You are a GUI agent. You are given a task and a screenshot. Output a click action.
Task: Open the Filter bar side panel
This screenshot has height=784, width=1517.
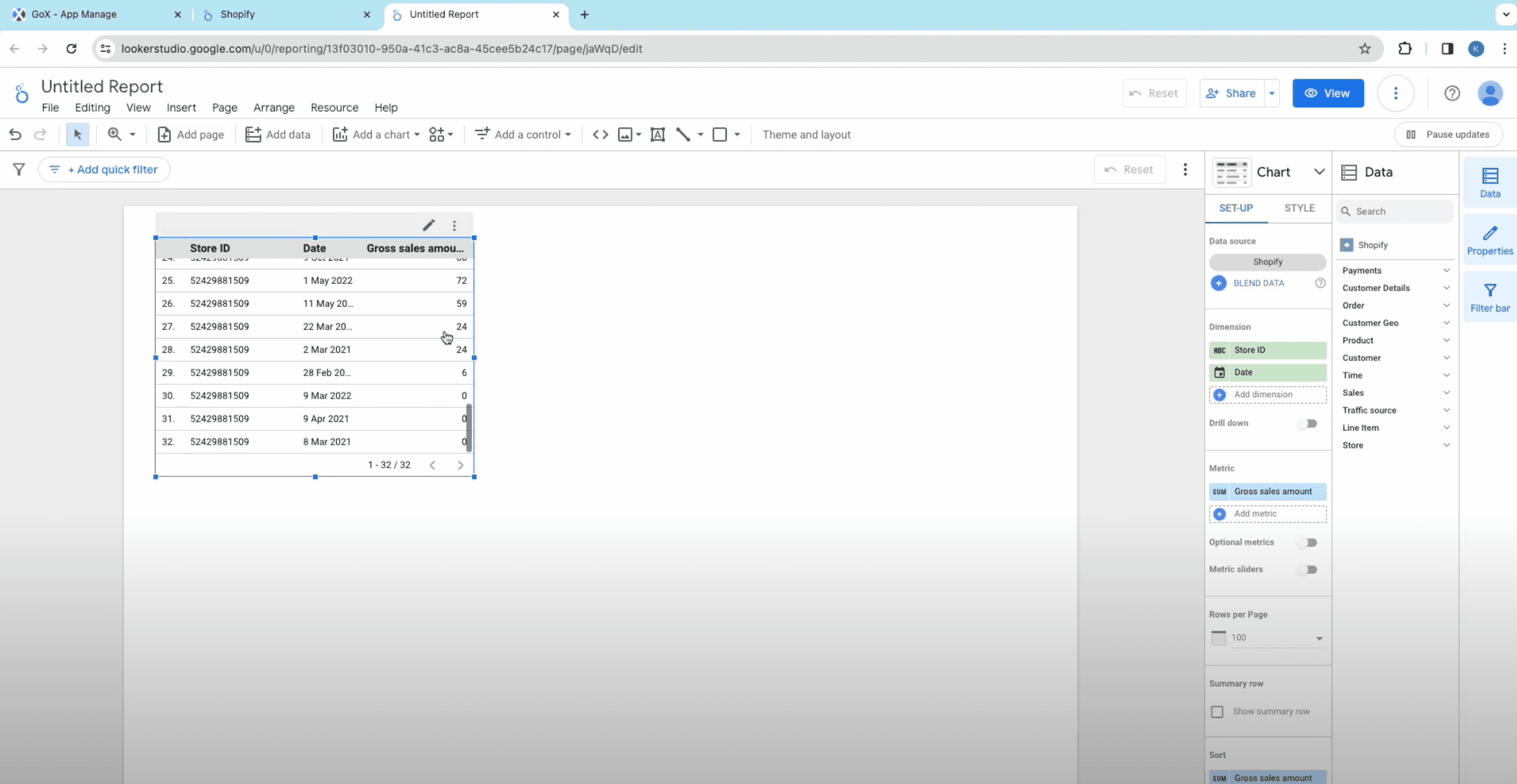pyautogui.click(x=1489, y=298)
